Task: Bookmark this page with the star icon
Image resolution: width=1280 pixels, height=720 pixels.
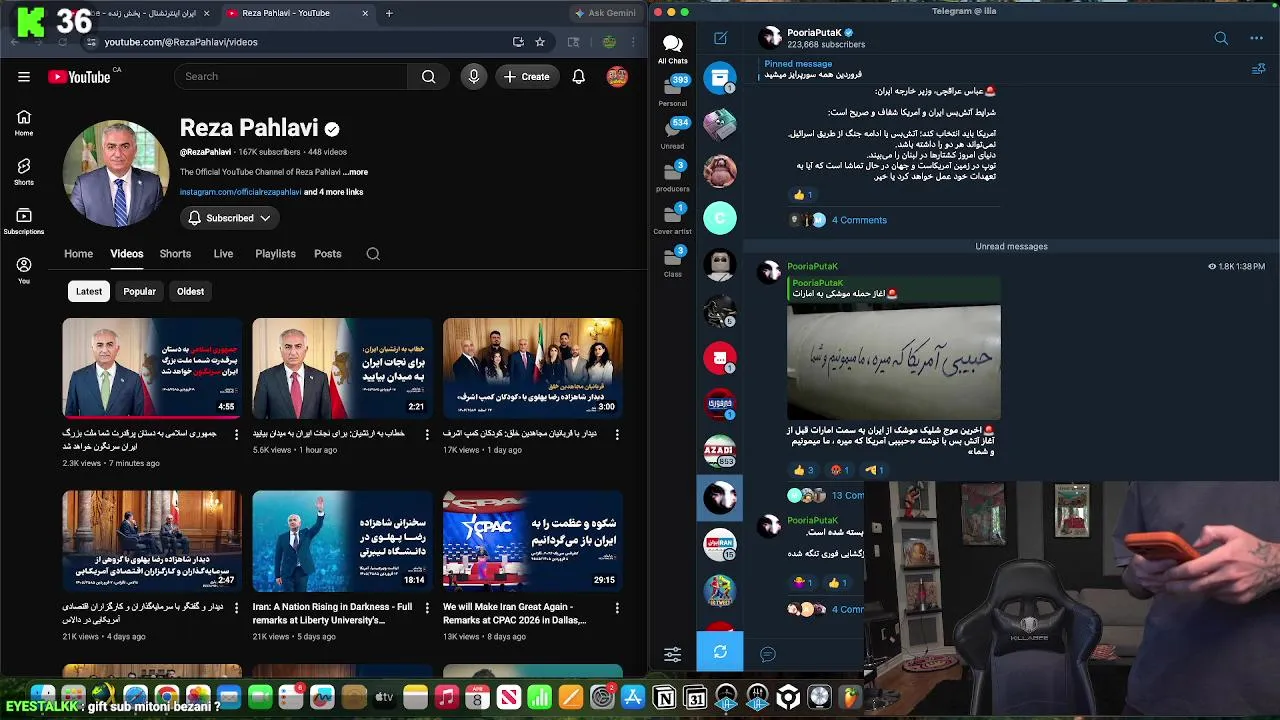Action: [x=540, y=42]
